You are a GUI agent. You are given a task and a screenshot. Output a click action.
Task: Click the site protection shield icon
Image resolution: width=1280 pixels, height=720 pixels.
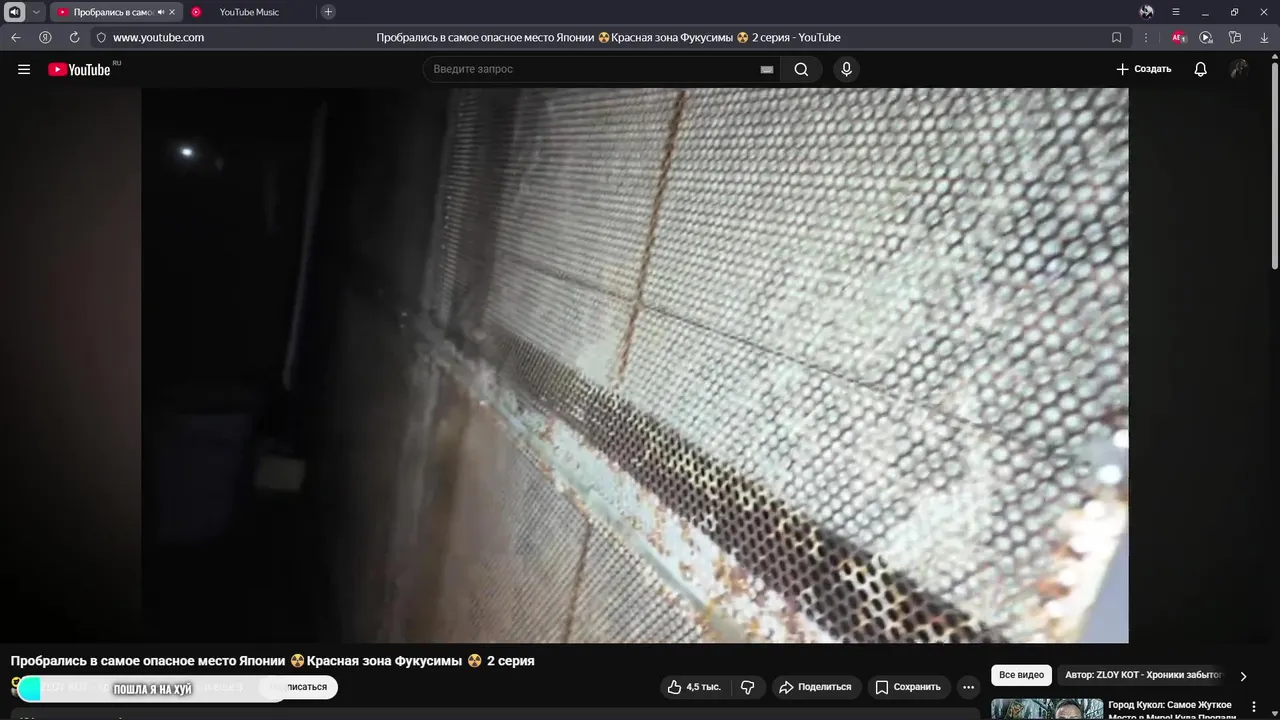[x=101, y=38]
